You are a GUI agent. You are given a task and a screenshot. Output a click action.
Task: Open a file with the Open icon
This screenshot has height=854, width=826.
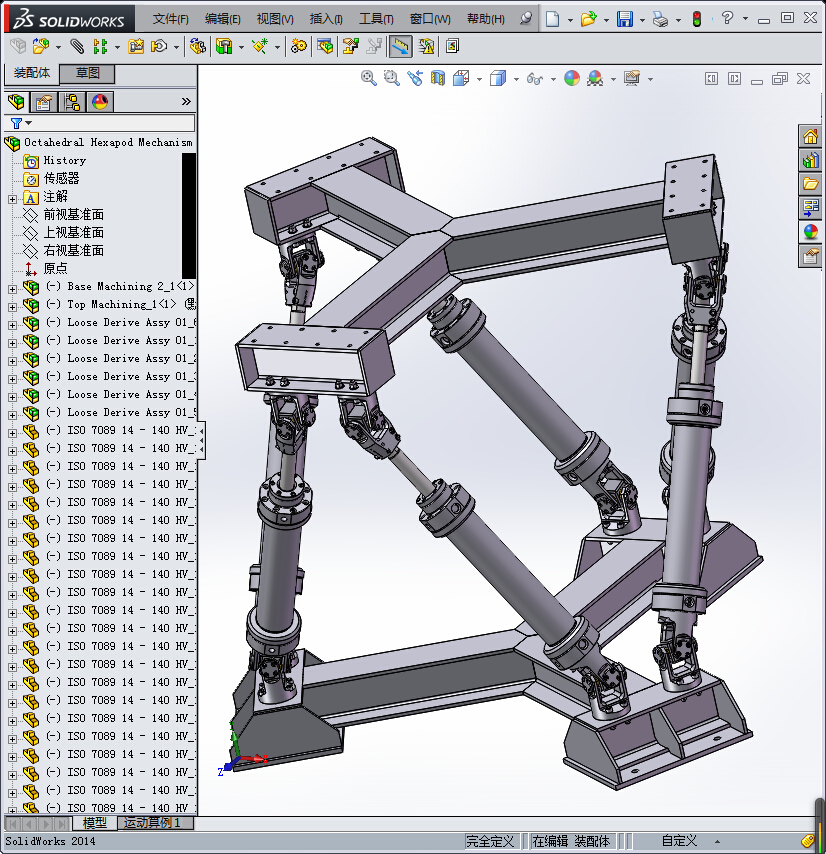(588, 19)
